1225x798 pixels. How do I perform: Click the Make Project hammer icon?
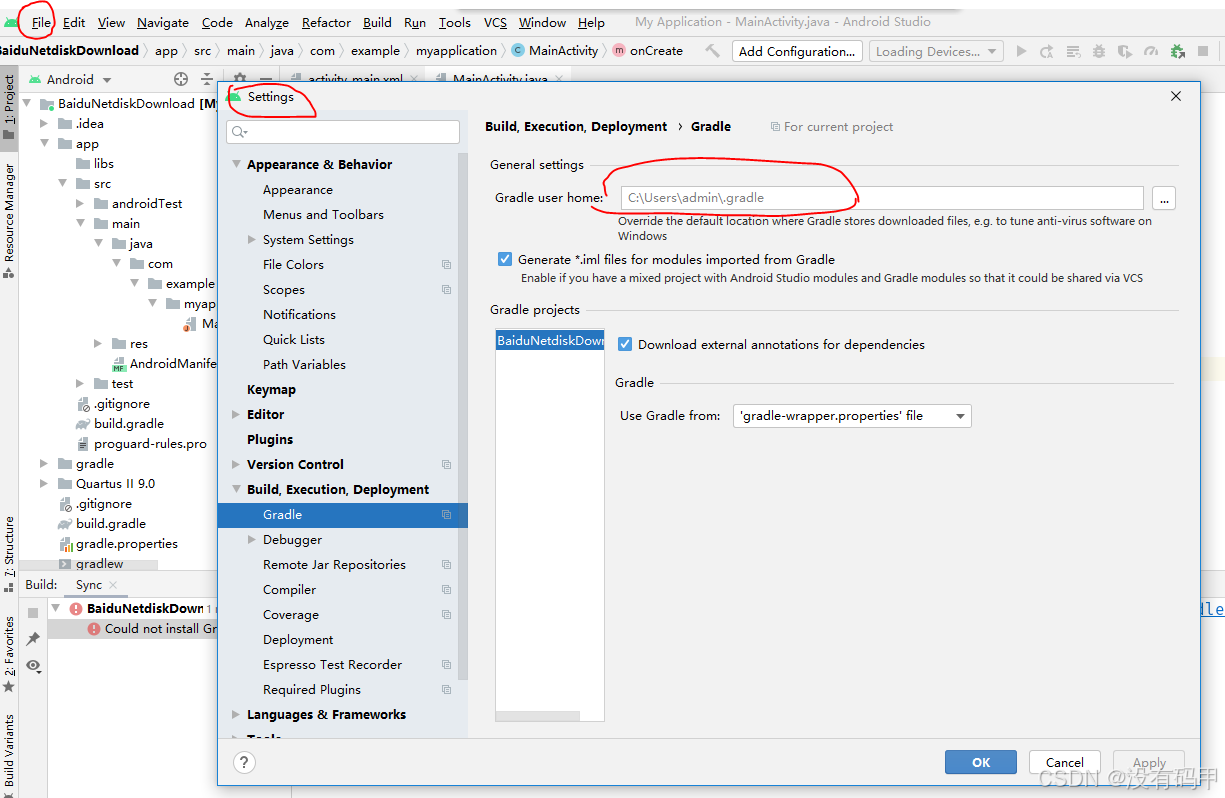point(712,51)
